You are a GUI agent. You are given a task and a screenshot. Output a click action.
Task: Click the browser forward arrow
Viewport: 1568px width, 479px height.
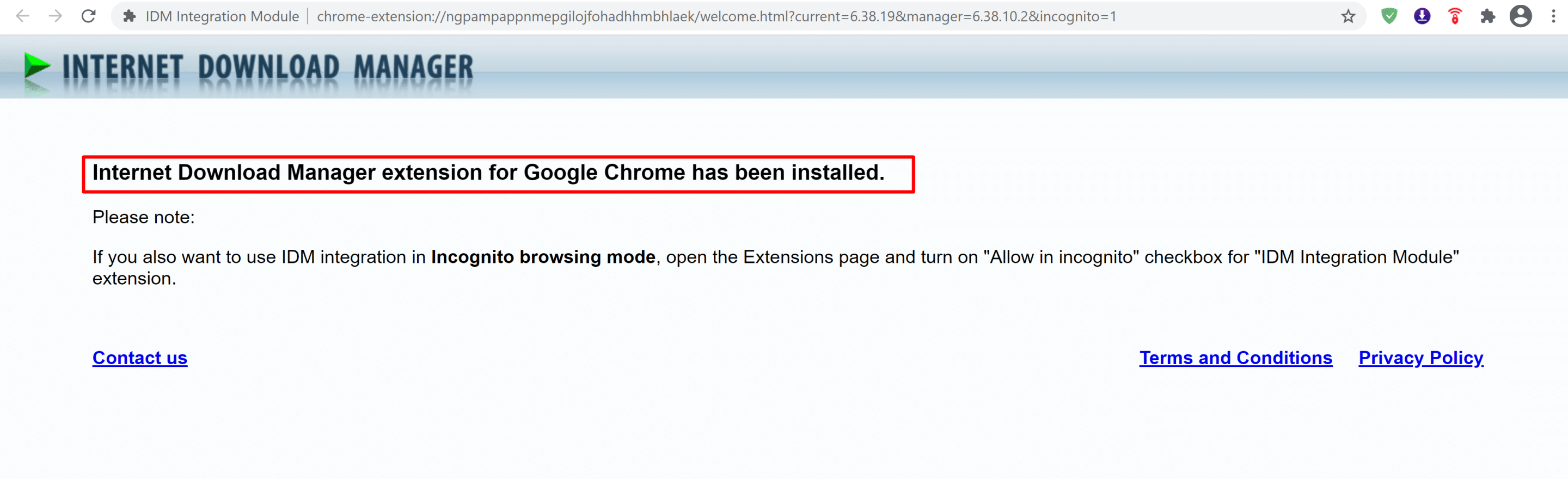click(x=56, y=16)
